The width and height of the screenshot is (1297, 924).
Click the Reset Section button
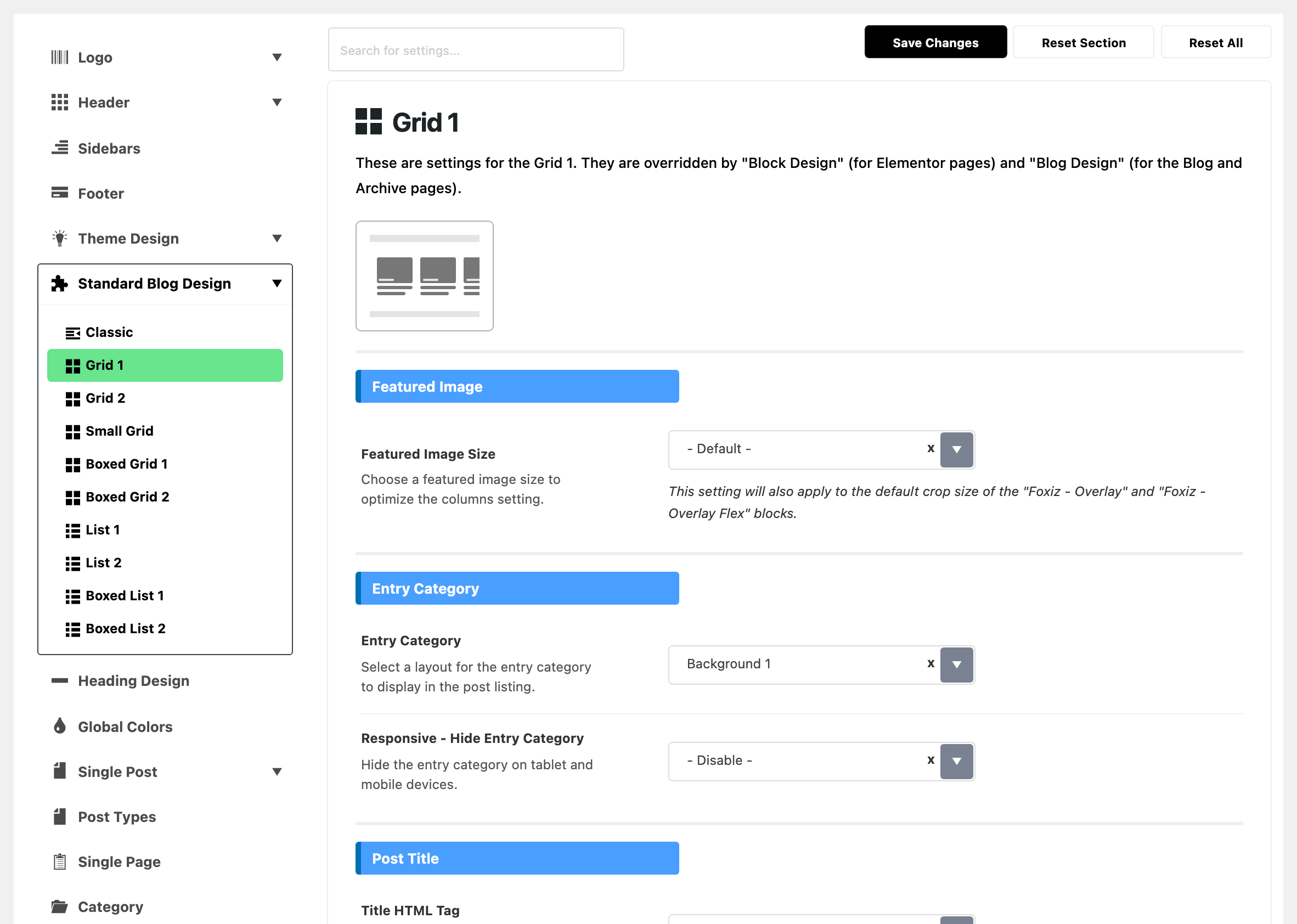(x=1083, y=42)
